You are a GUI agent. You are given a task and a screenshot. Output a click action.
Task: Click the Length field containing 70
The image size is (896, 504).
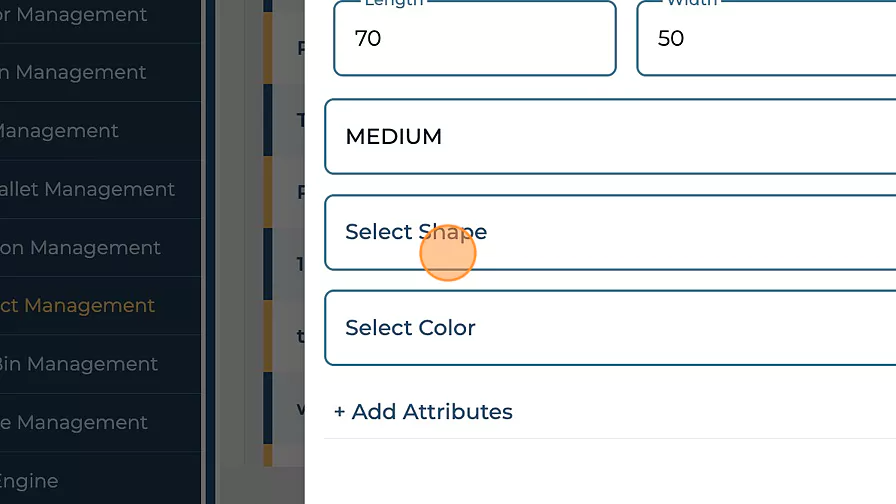coord(474,39)
